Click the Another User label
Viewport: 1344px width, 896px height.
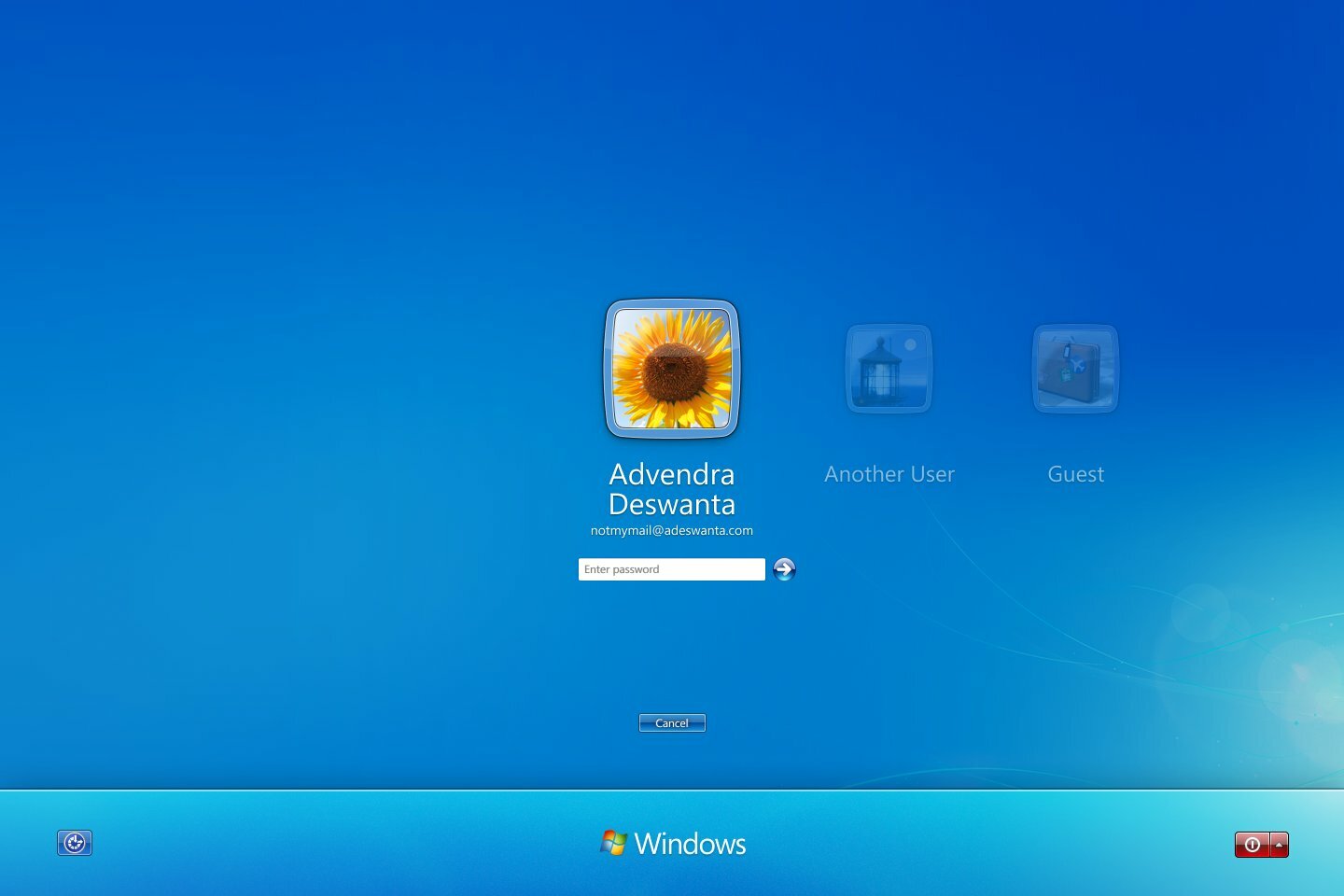889,474
